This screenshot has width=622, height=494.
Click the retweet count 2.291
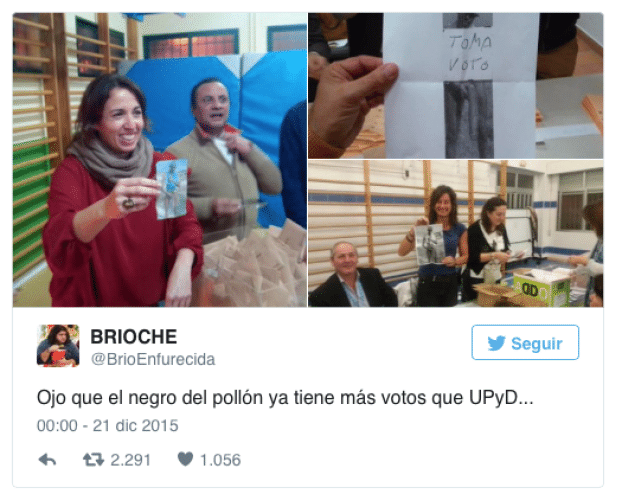[131, 460]
